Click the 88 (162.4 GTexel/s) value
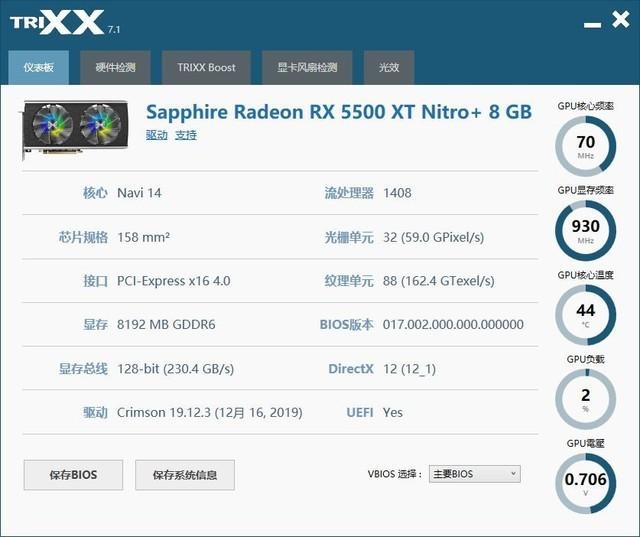Viewport: 640px width, 537px height. click(x=439, y=281)
